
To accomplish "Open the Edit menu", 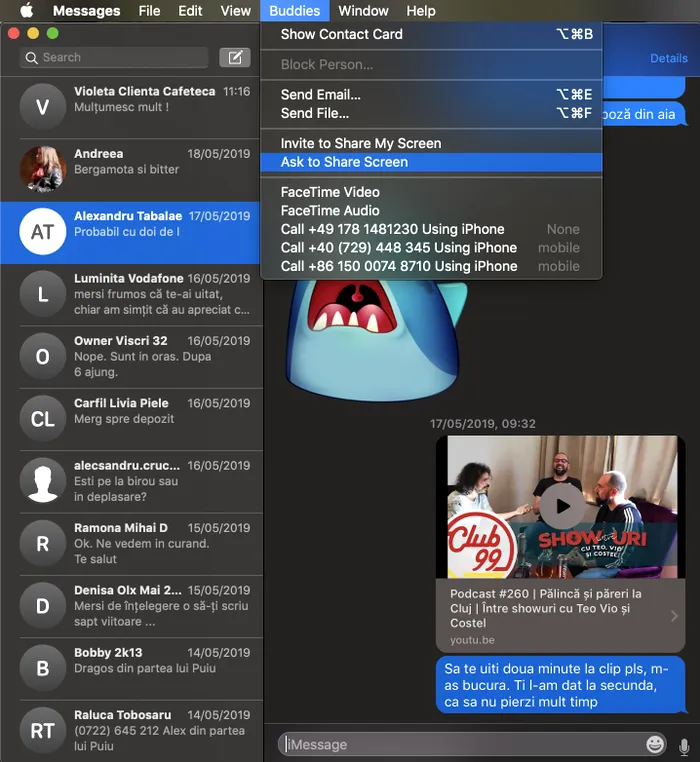I will point(190,11).
